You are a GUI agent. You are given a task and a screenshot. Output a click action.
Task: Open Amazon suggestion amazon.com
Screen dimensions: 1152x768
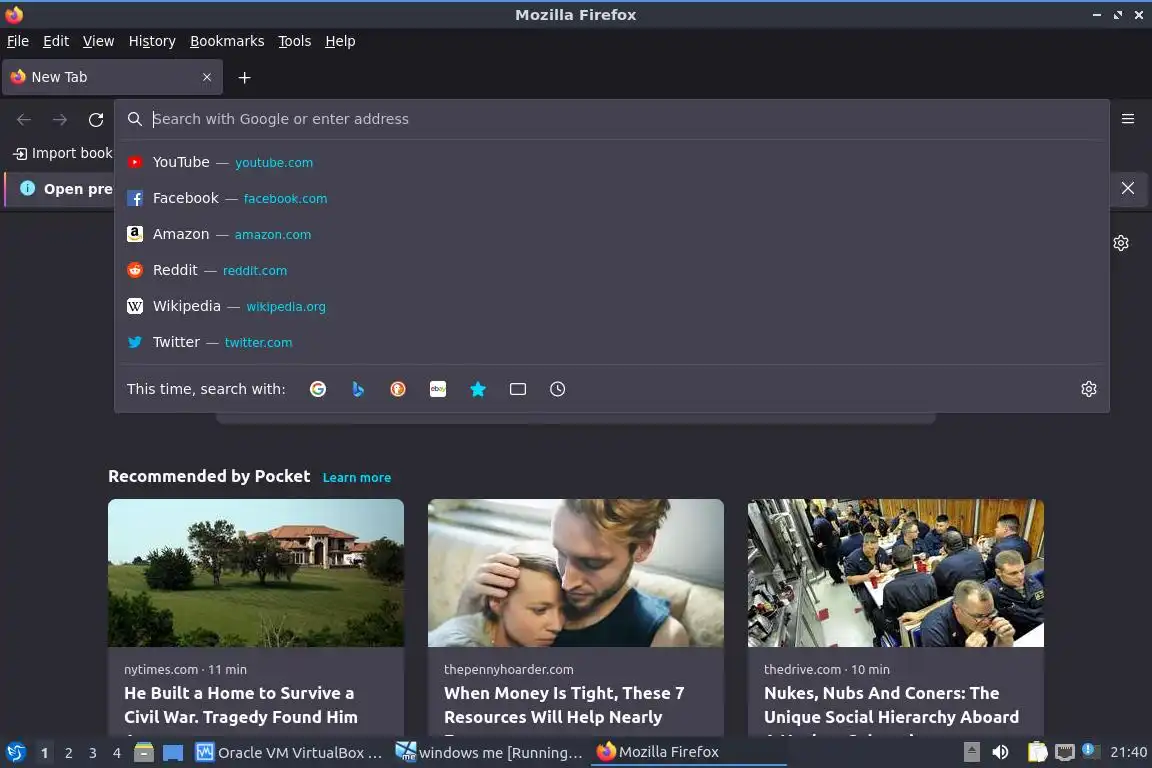[x=611, y=234]
